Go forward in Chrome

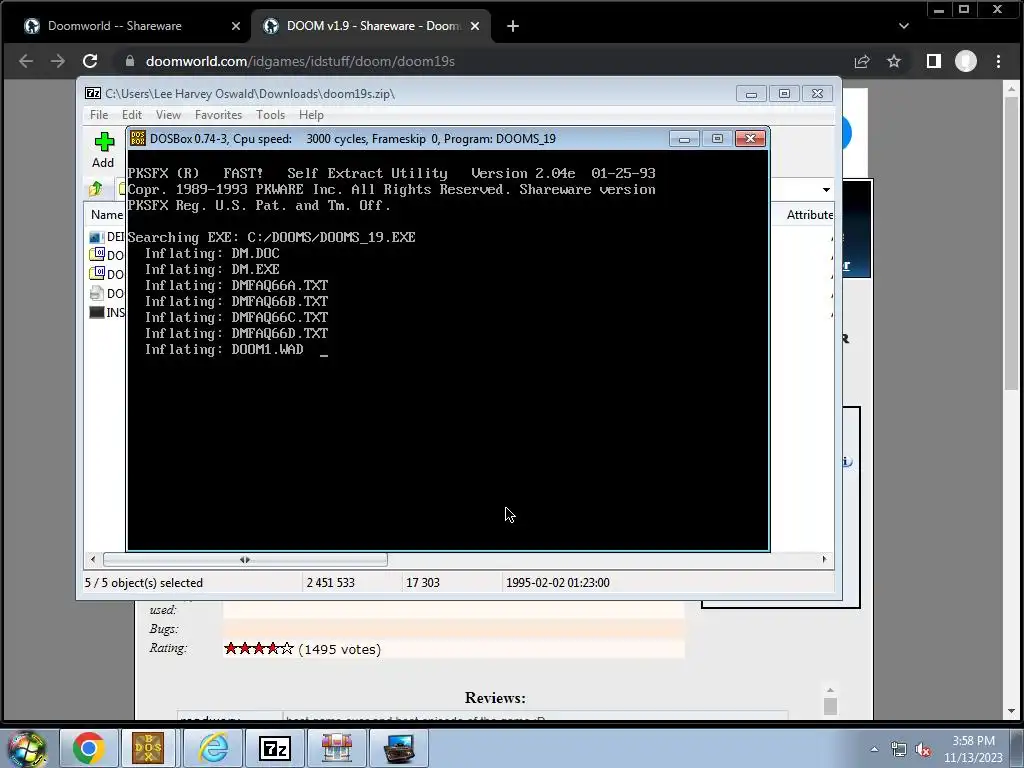point(58,61)
